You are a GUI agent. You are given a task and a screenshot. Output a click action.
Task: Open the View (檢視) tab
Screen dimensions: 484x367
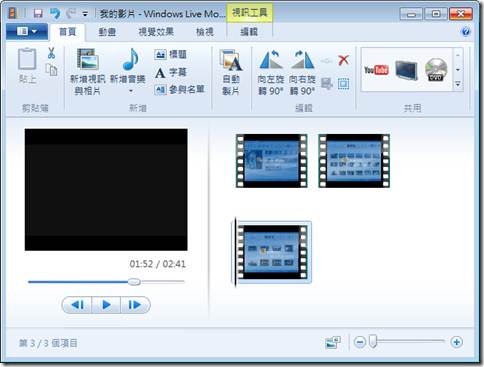(205, 32)
